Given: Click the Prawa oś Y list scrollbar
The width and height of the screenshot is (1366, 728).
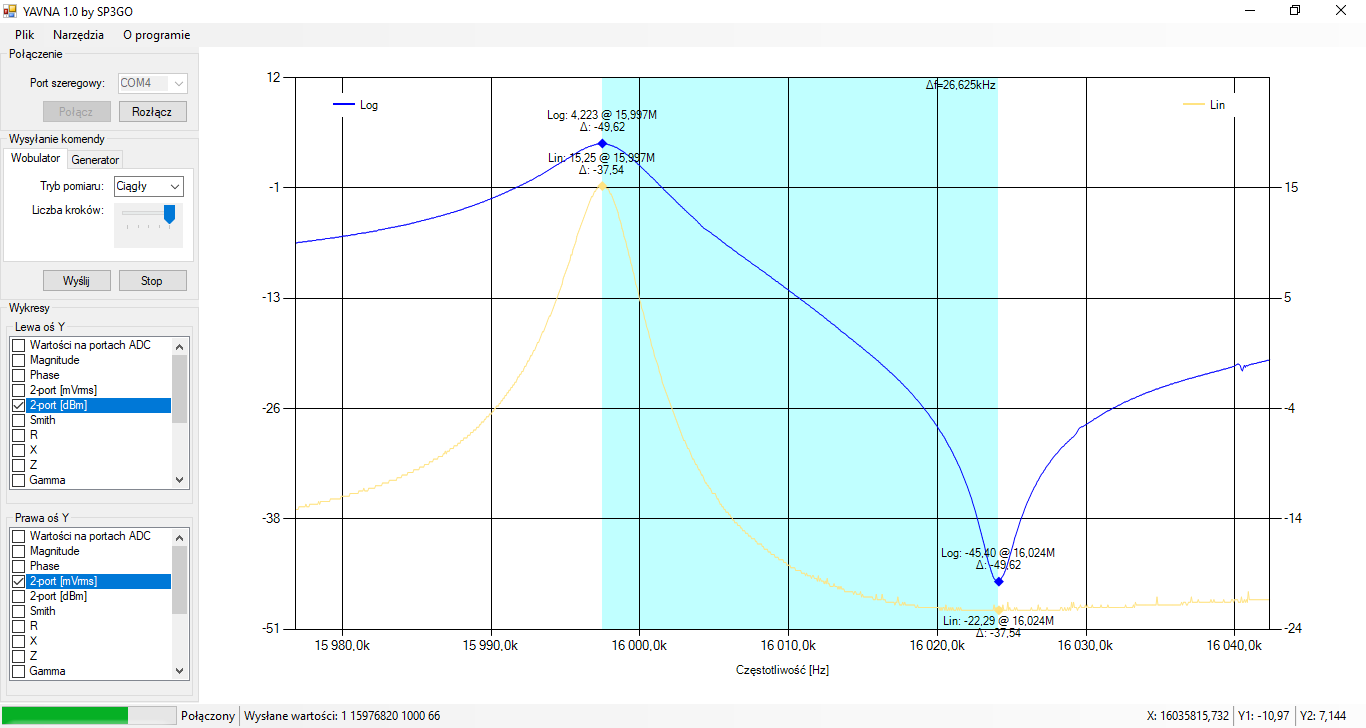Looking at the screenshot, I should 180,580.
